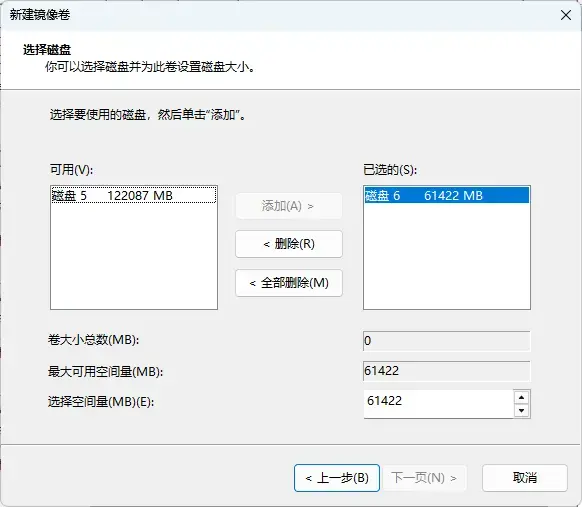This screenshot has width=582, height=507.
Task: Click the 已选的(S) label
Action: (390, 170)
